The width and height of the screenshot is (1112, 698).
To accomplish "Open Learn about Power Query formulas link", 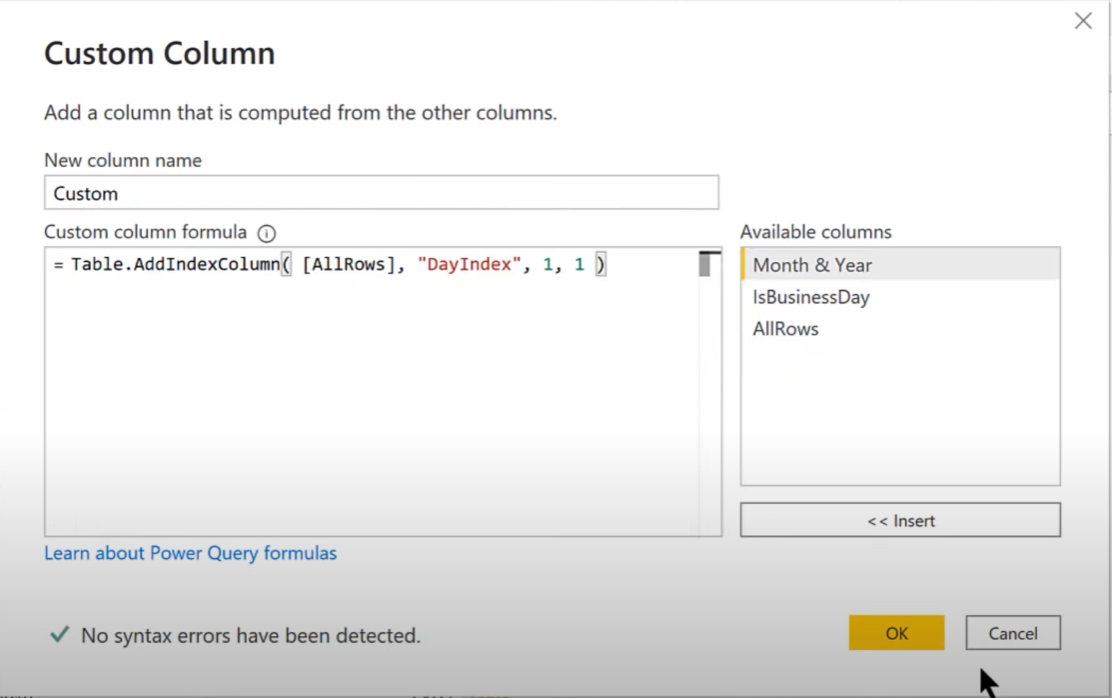I will [190, 553].
